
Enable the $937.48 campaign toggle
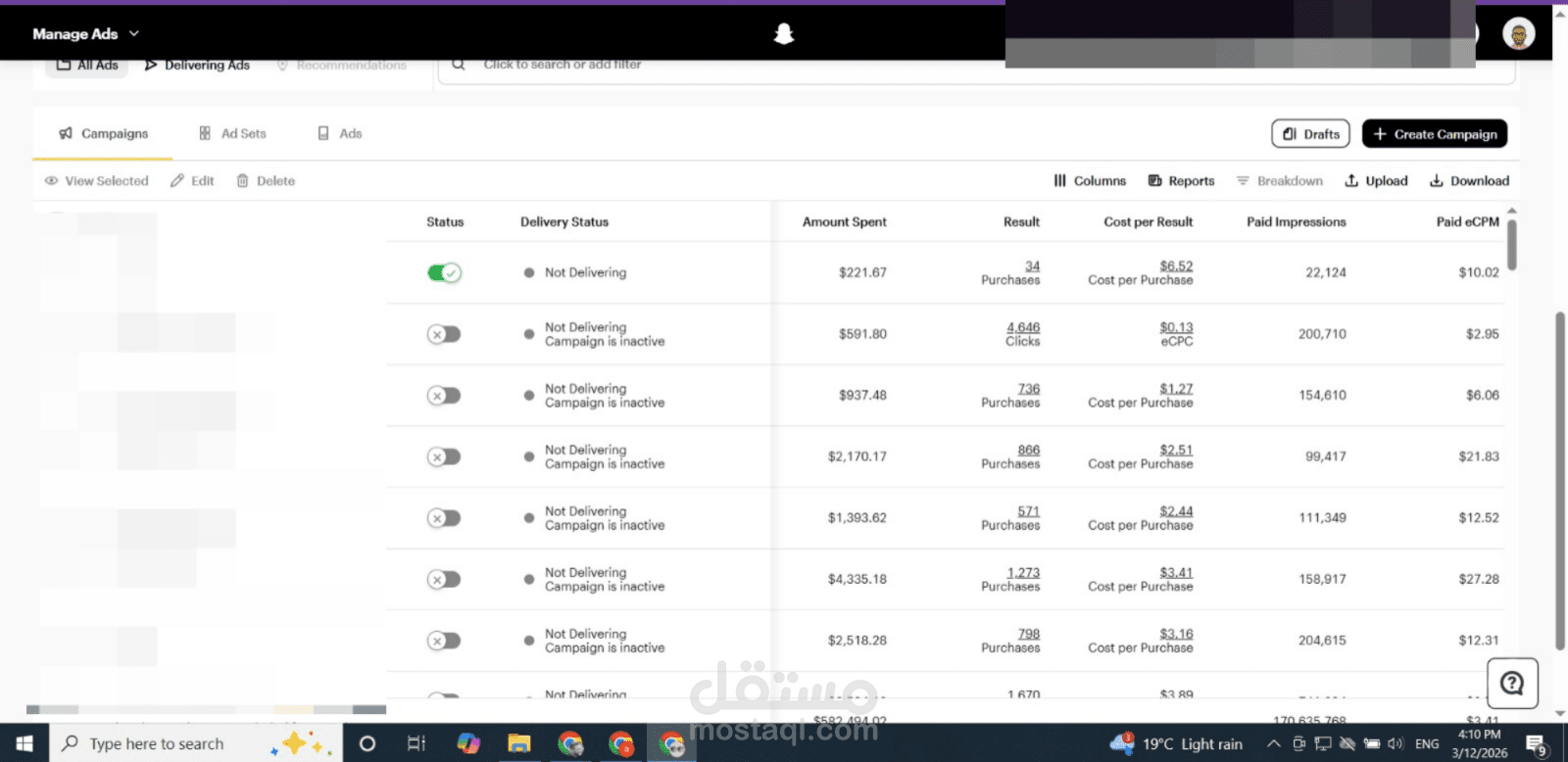(444, 396)
